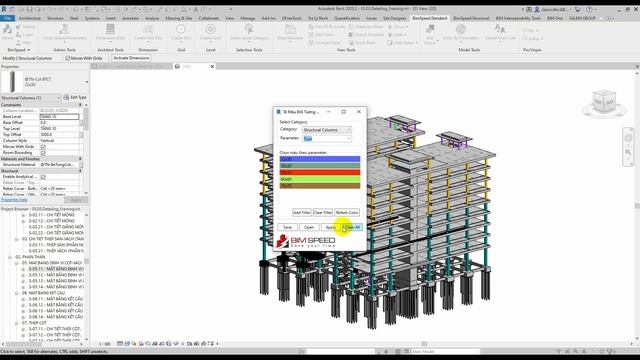
Task: Click the Base Level value field
Action: click(59, 117)
